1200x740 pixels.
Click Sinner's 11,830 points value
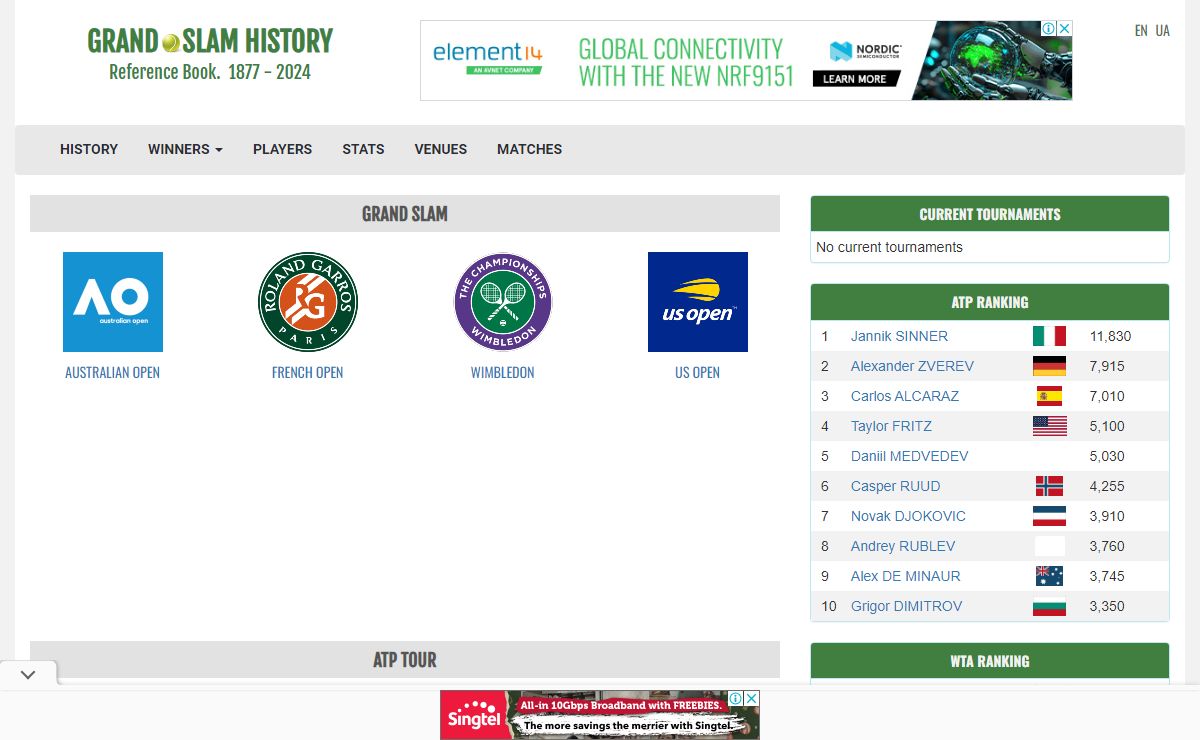pyautogui.click(x=1110, y=336)
